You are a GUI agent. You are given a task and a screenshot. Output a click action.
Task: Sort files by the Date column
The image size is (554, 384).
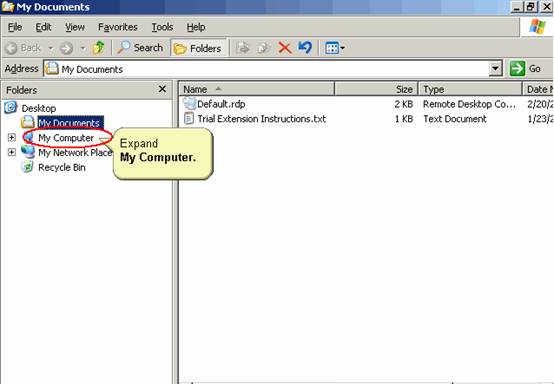click(538, 89)
